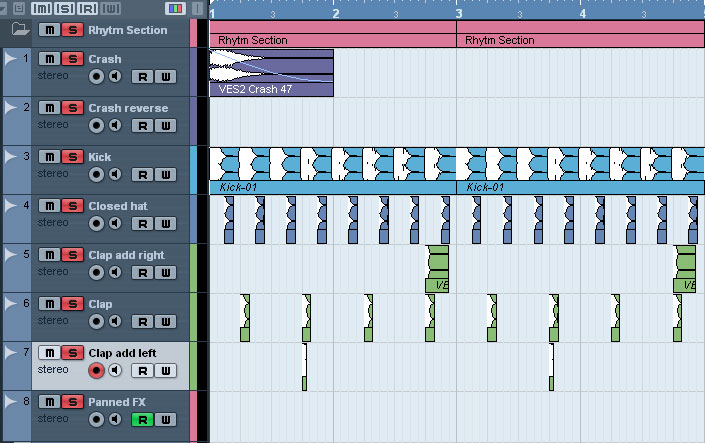This screenshot has height=443, width=705.
Task: Enable record on the Kick track
Action: (x=97, y=174)
